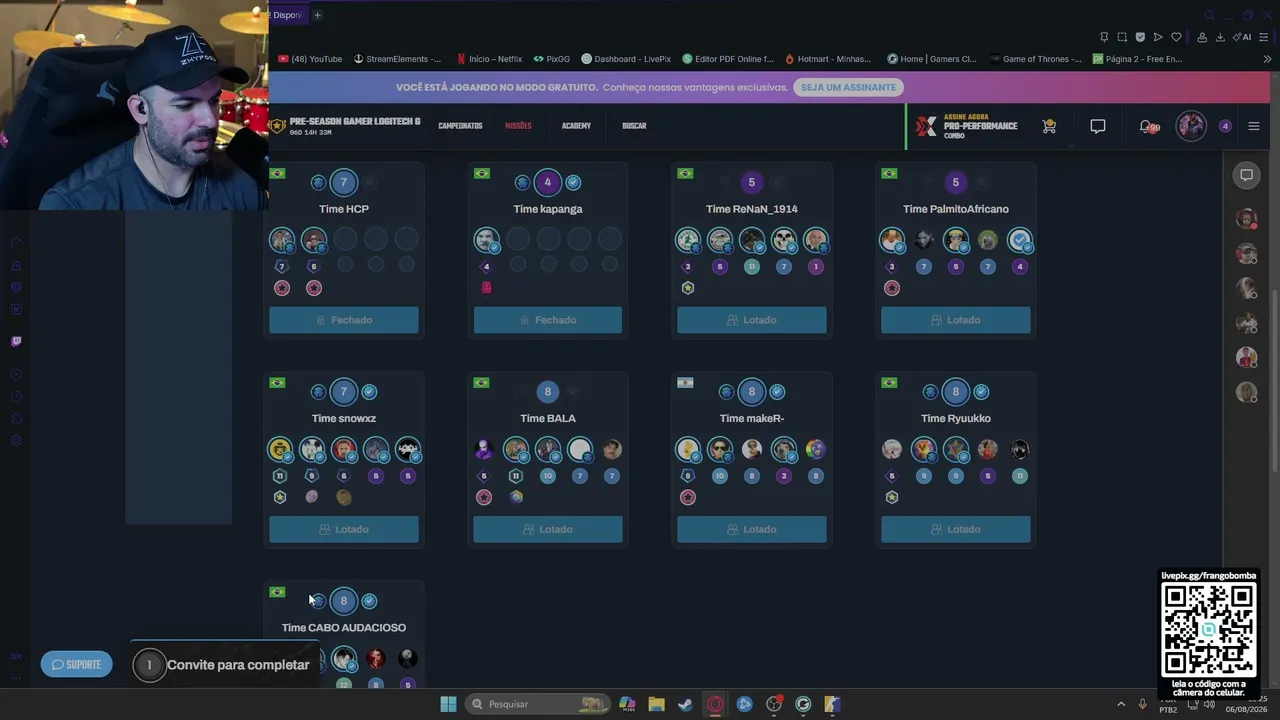Viewport: 1280px width, 720px height.
Task: Open a new browser tab with plus button
Action: click(x=317, y=15)
